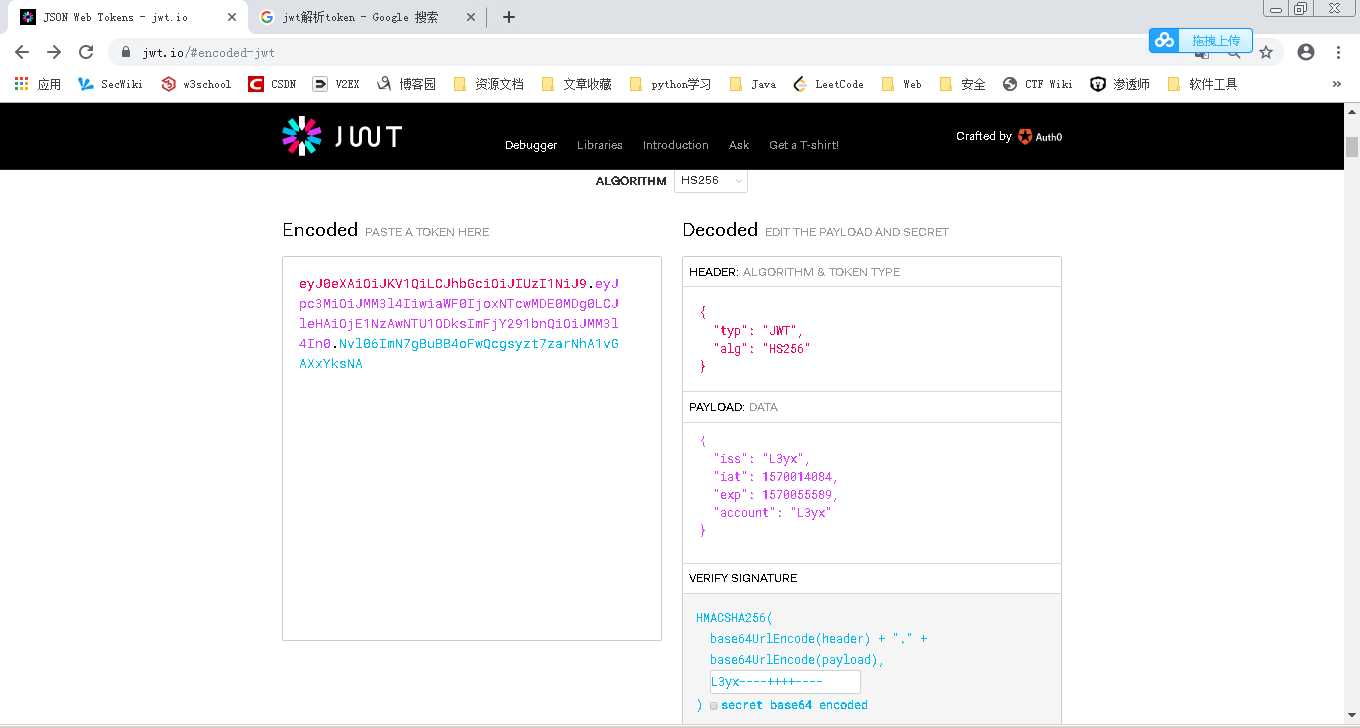Open Chrome profile avatar

point(1306,52)
